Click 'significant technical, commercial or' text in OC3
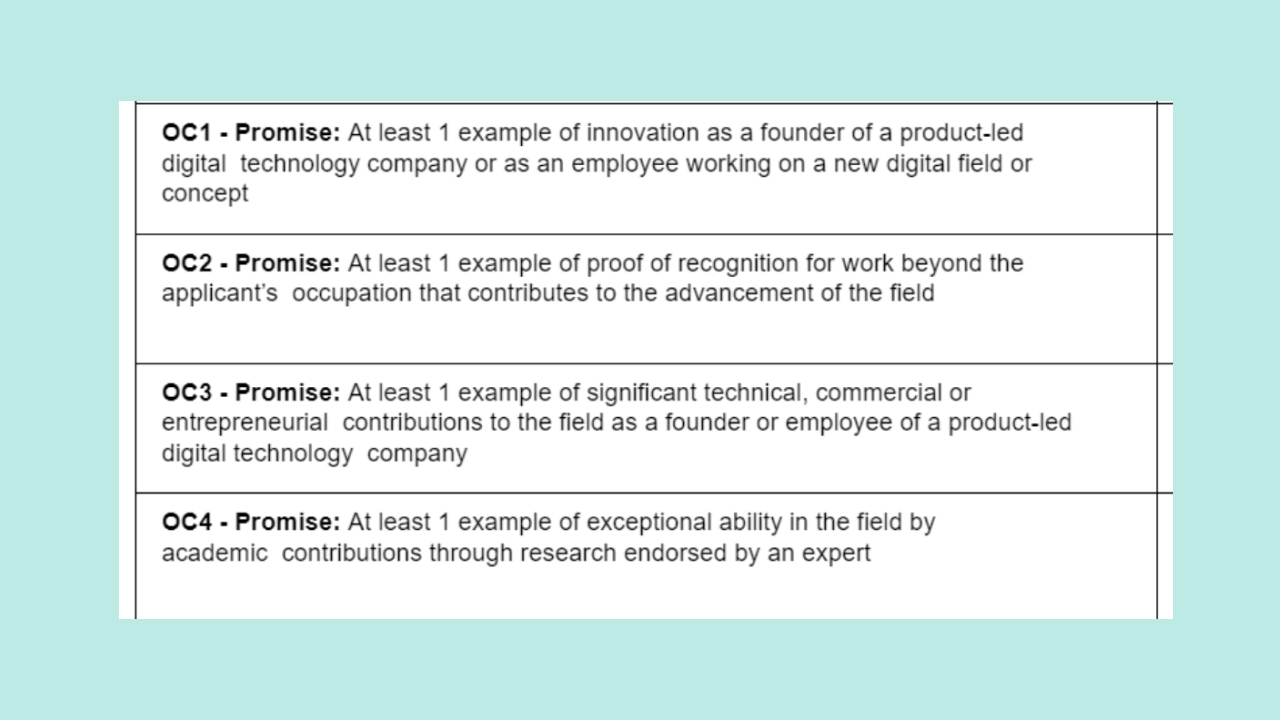The image size is (1280, 720). (778, 392)
